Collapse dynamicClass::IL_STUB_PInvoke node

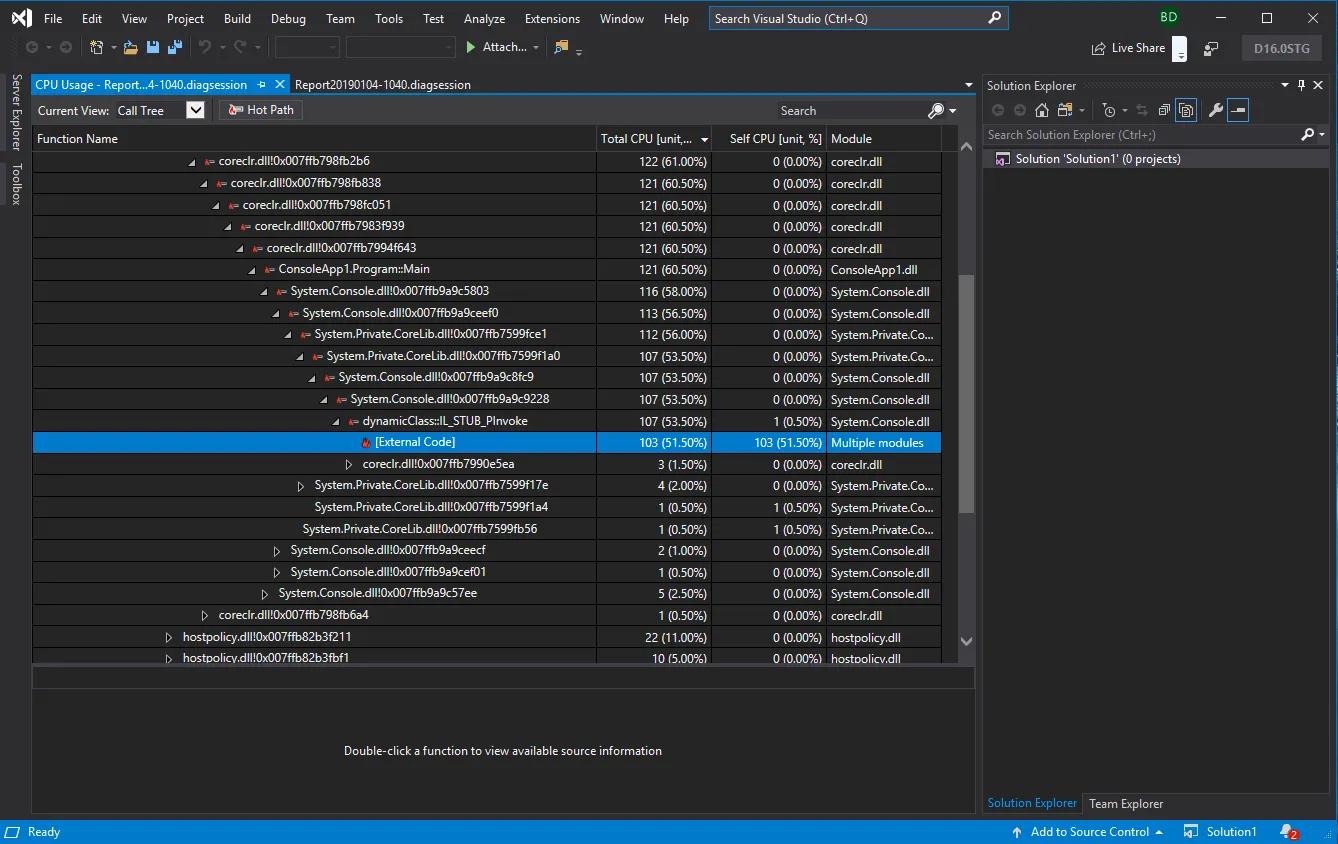tap(337, 422)
